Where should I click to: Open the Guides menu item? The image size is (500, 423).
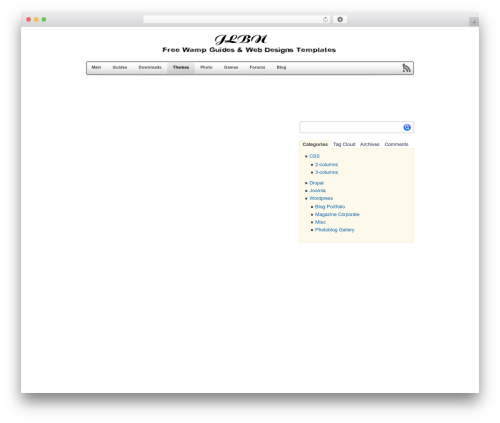pos(120,67)
